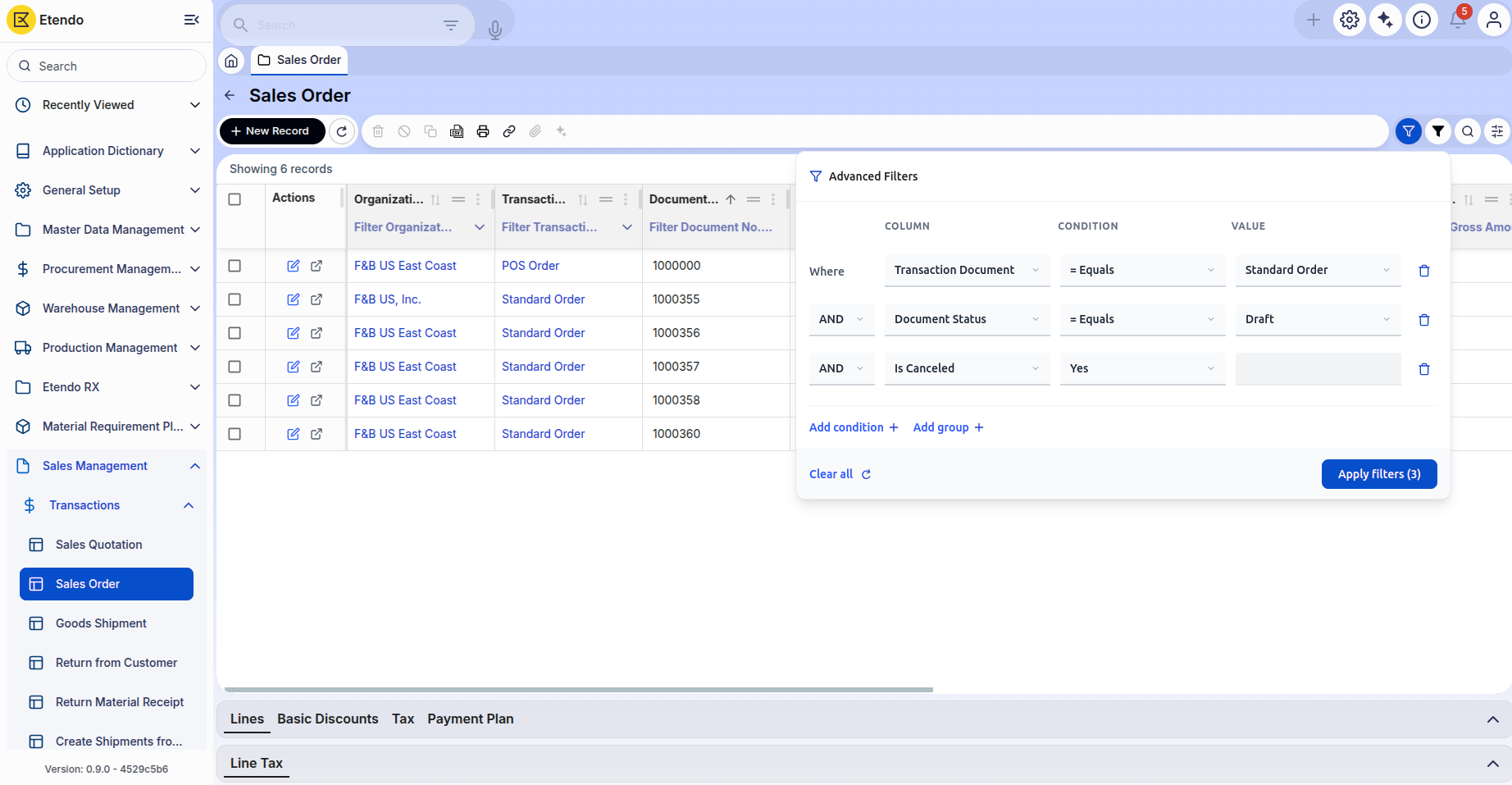Open the Draft value dropdown
Viewport: 1512px width, 785px height.
click(x=1317, y=319)
